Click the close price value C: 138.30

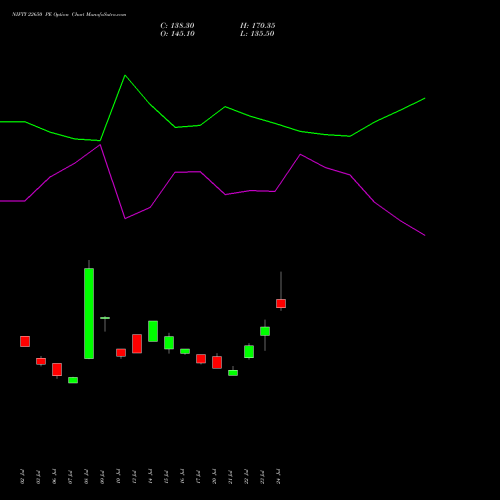point(177,26)
